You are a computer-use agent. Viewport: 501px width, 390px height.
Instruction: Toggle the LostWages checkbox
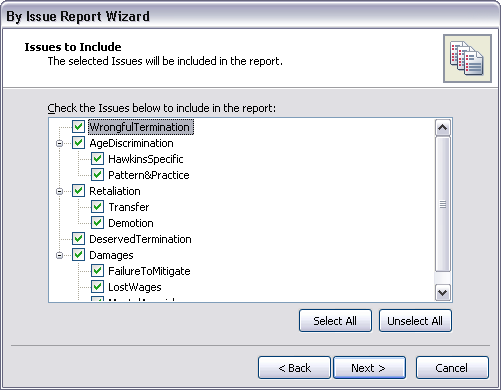tap(97, 287)
